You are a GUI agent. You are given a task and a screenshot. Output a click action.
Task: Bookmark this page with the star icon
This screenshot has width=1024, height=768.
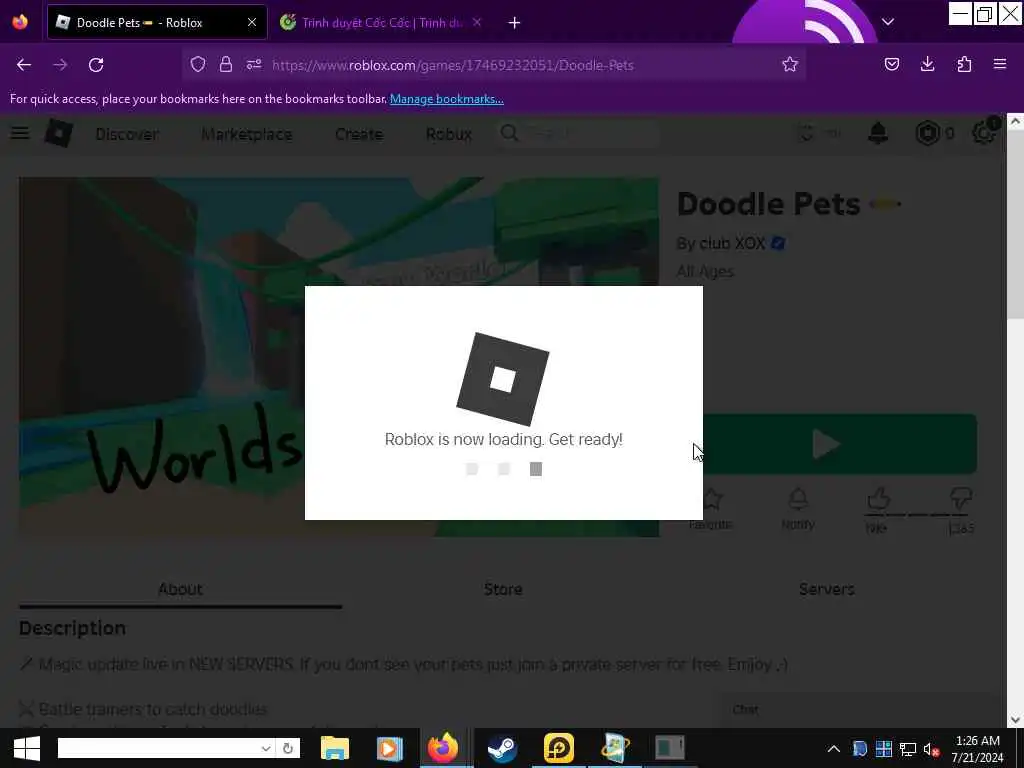coord(790,64)
